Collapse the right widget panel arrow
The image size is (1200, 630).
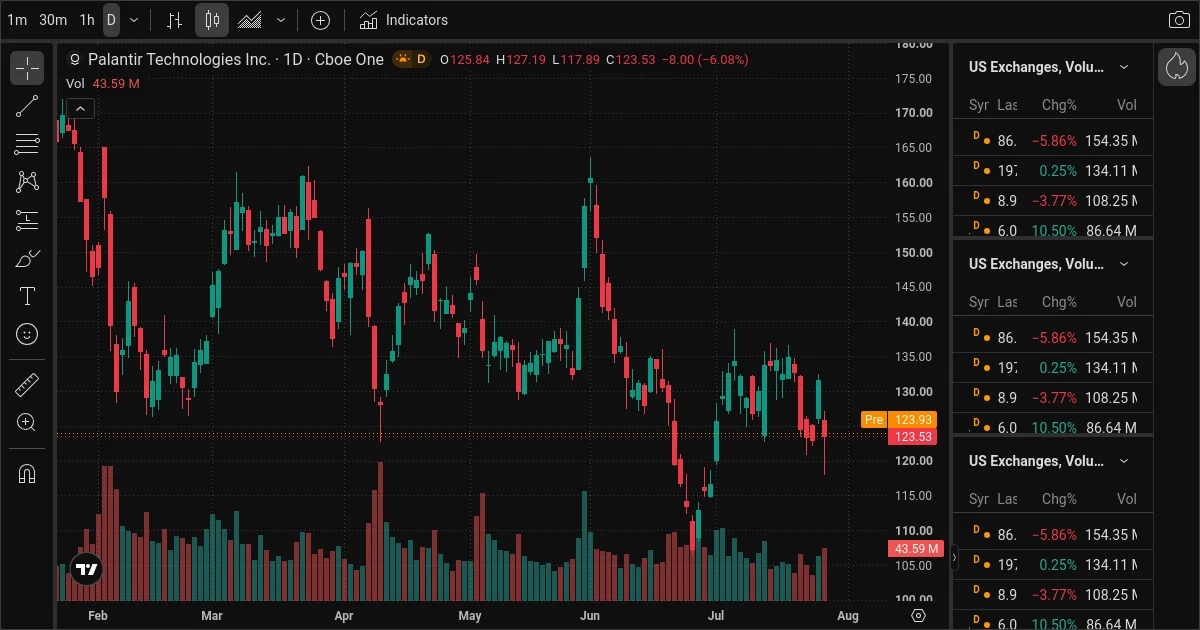pyautogui.click(x=954, y=558)
